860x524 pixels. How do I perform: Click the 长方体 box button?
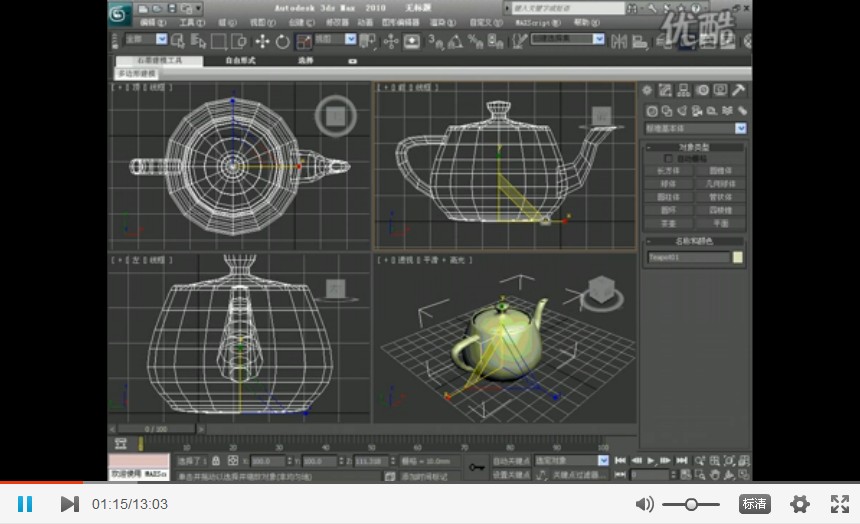668,171
